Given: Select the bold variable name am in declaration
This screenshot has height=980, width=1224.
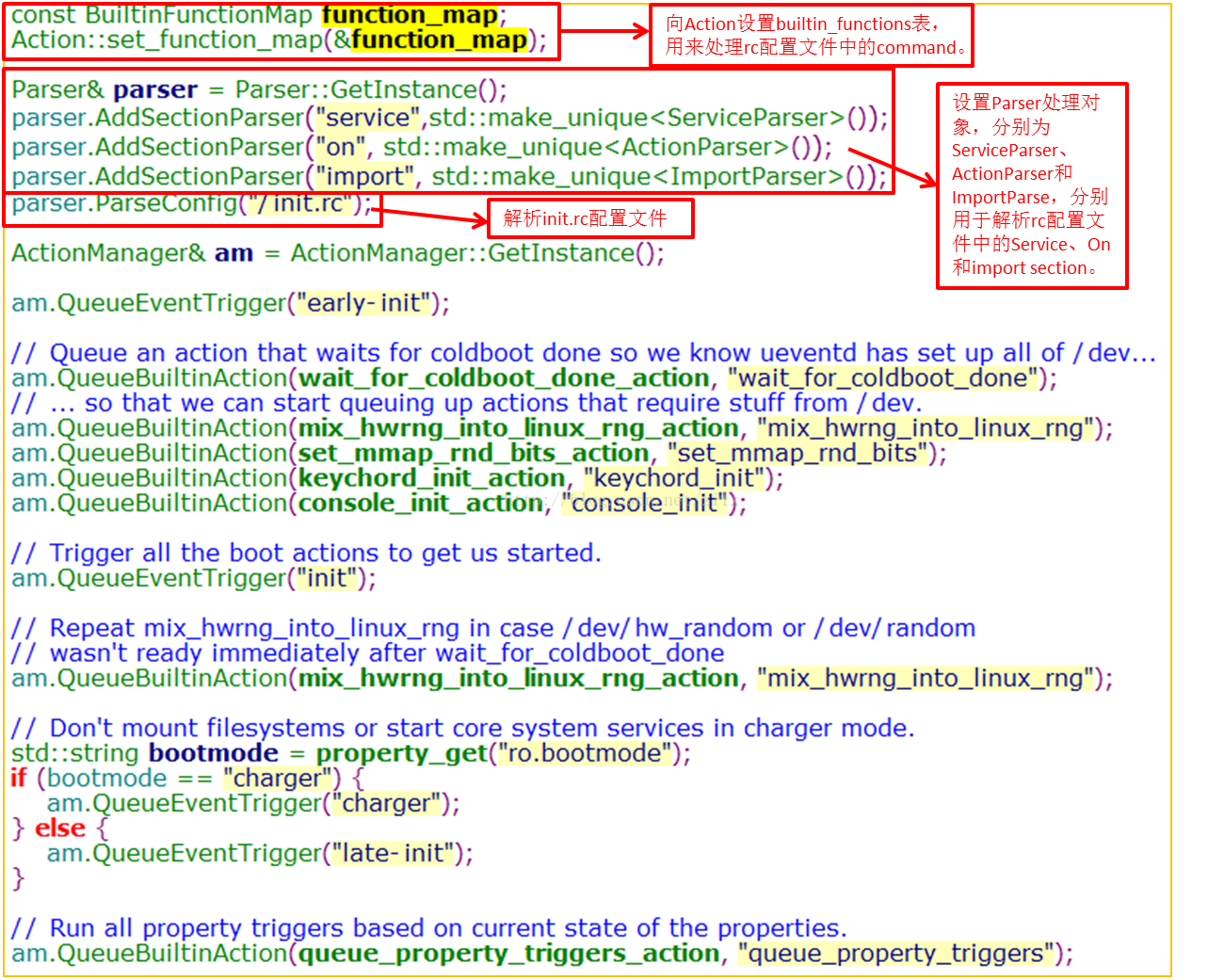Looking at the screenshot, I should (234, 254).
